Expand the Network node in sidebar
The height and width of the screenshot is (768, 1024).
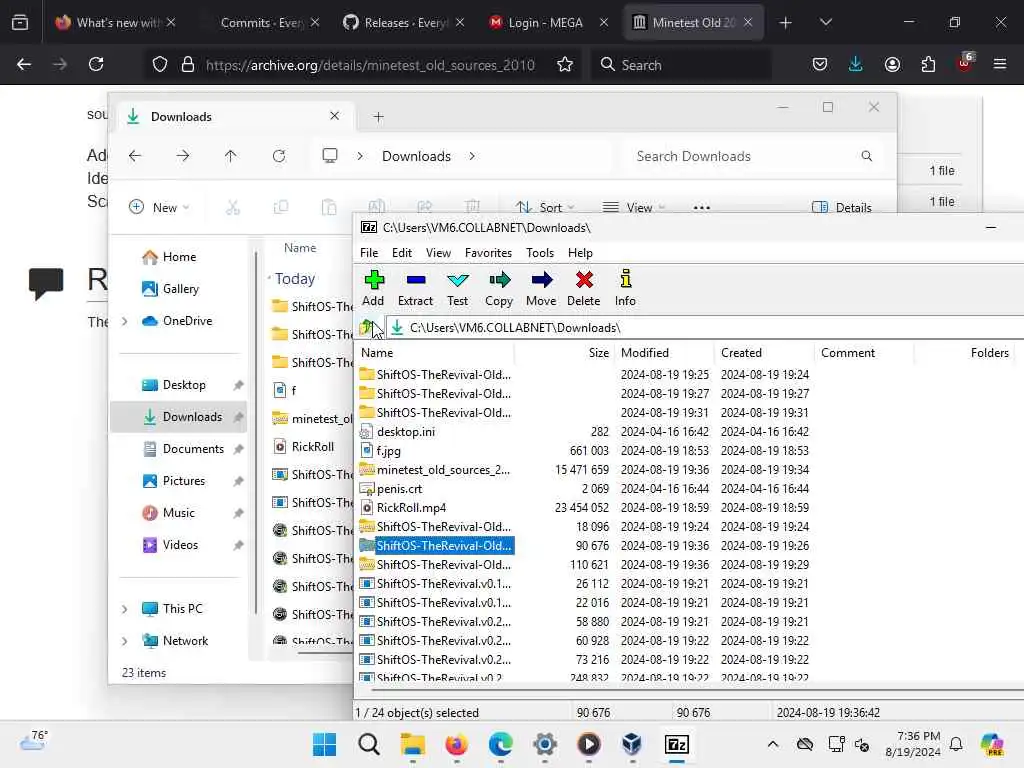[x=125, y=641]
